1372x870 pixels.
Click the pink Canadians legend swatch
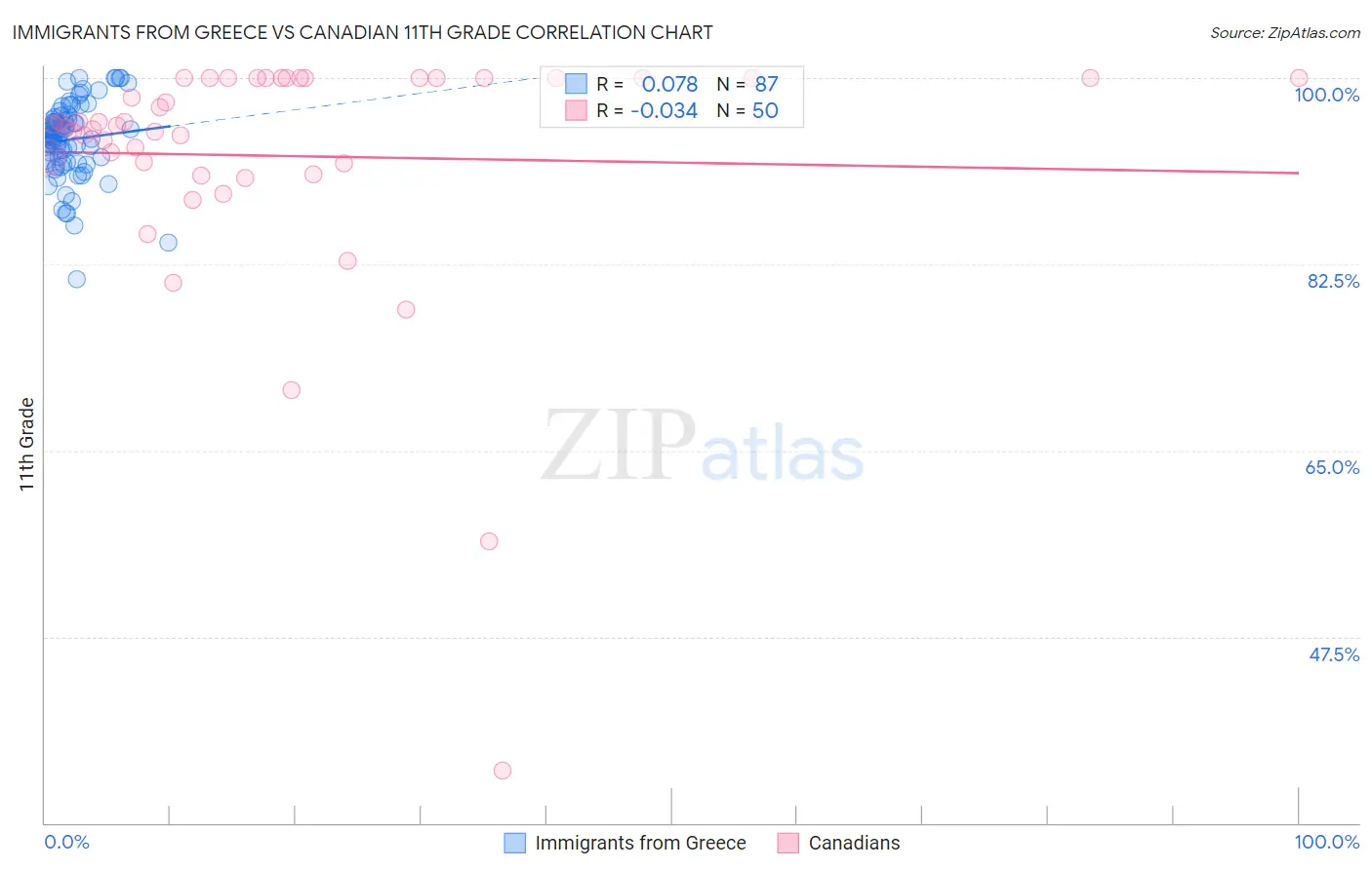pos(787,843)
